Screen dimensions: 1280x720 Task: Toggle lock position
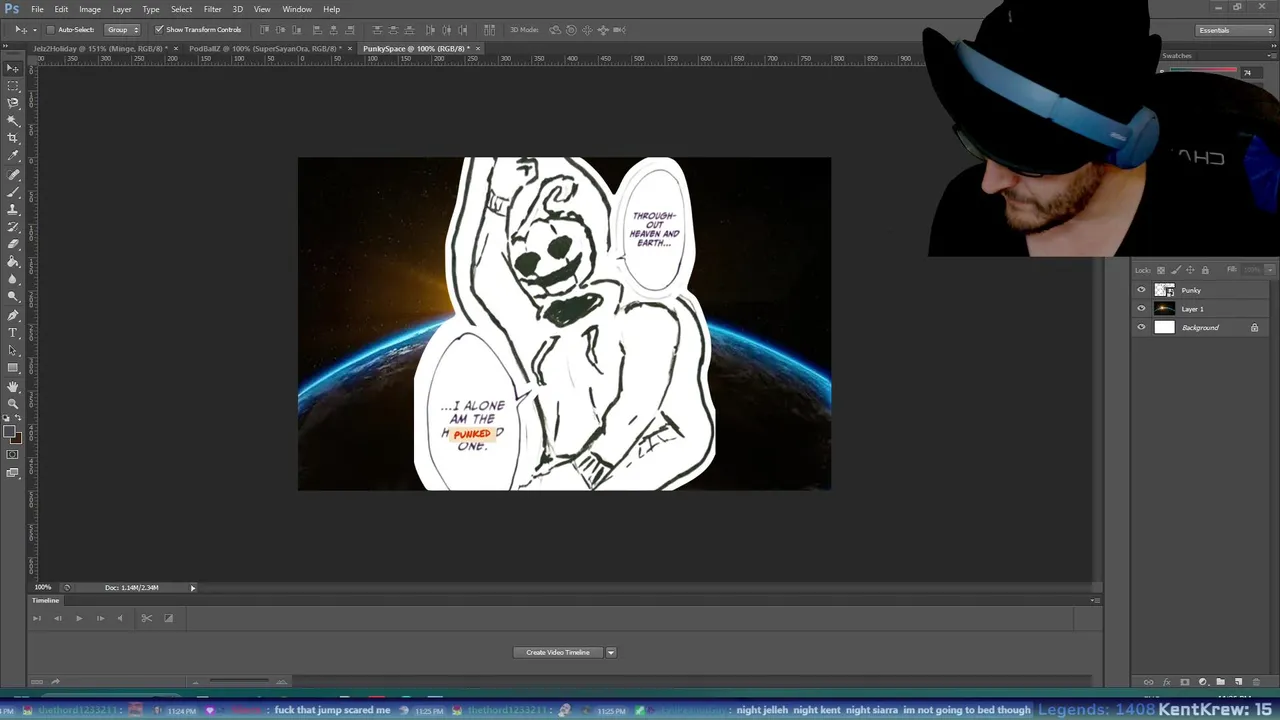(1190, 270)
